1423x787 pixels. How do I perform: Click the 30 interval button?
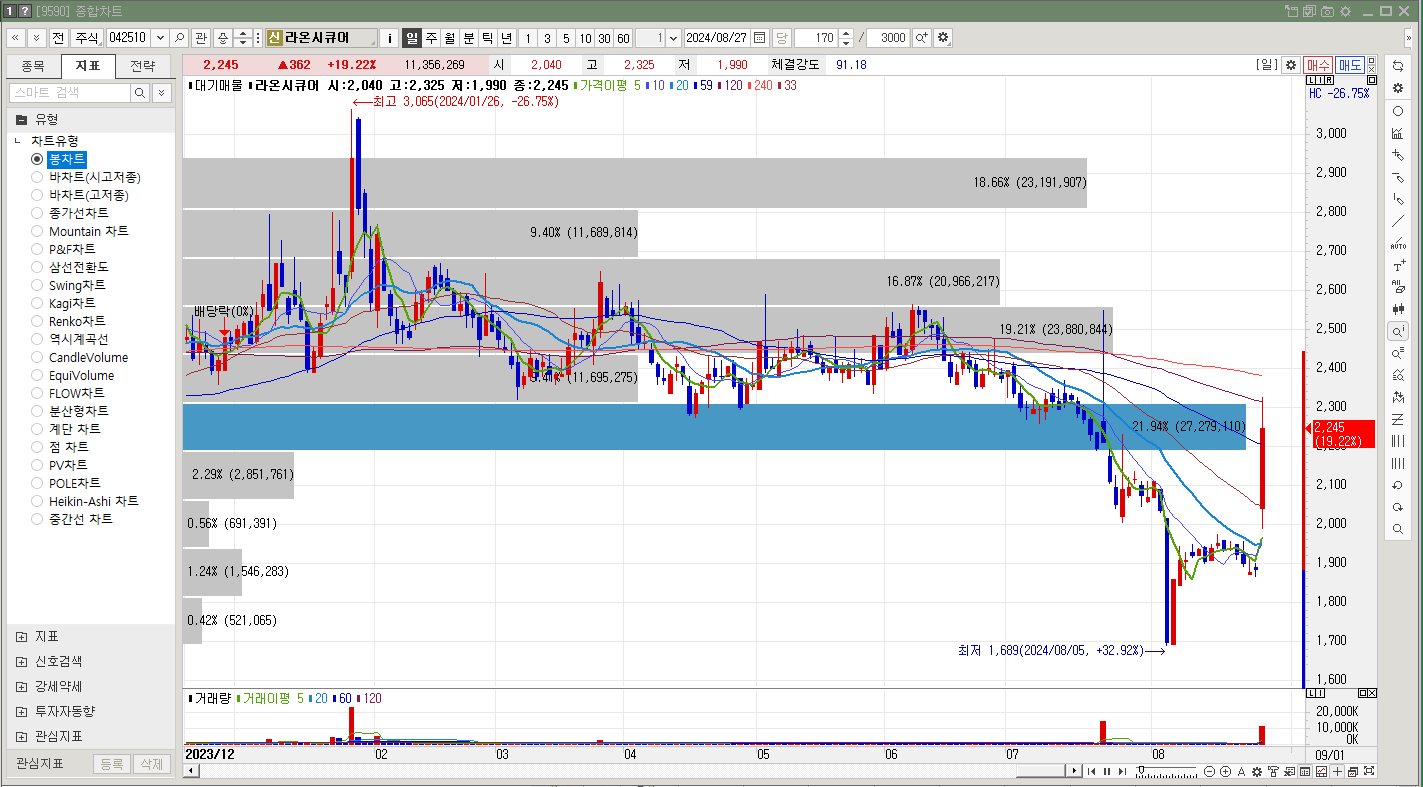tap(604, 38)
